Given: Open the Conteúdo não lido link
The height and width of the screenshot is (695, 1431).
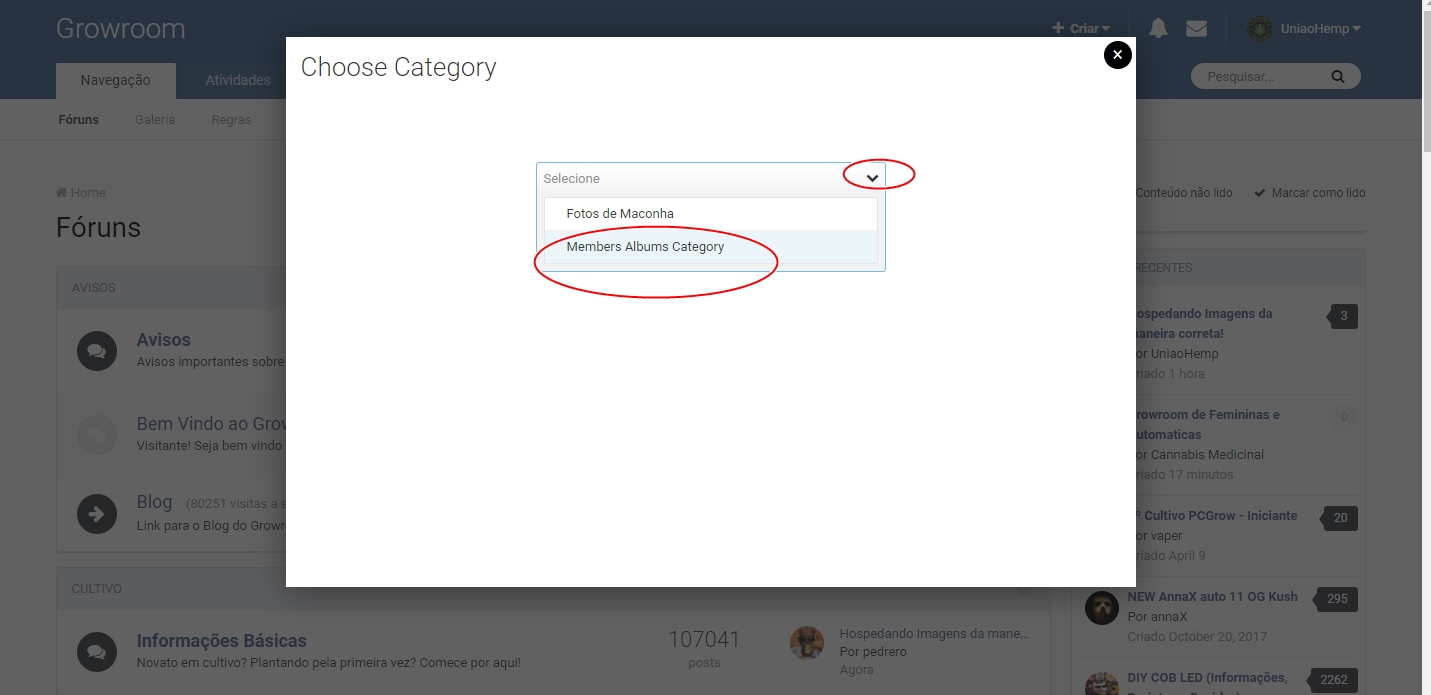Looking at the screenshot, I should click(x=1184, y=193).
